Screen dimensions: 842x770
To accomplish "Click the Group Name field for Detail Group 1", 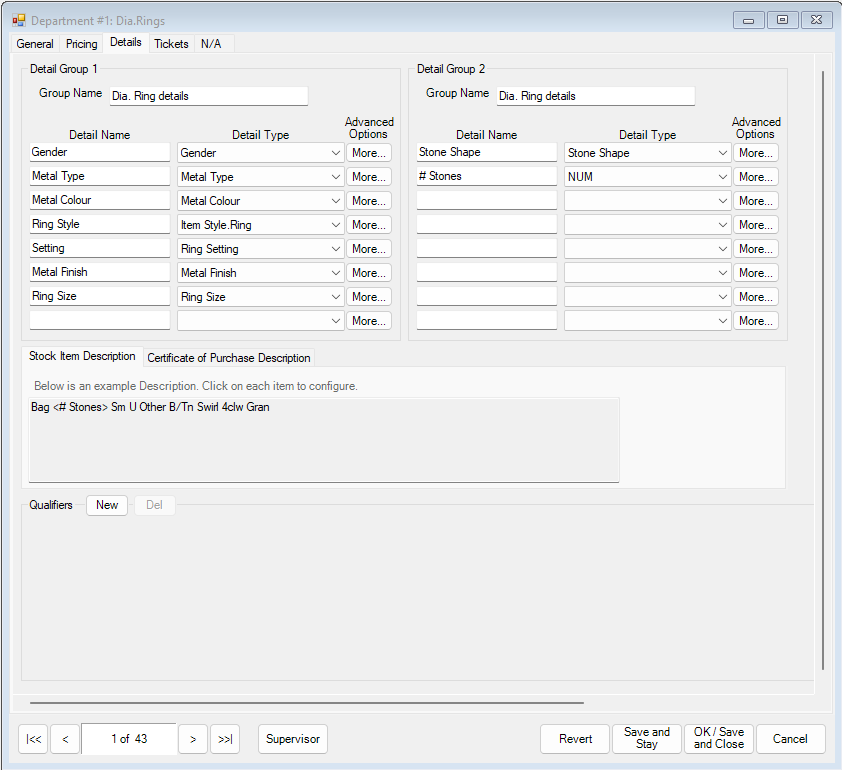I will [x=208, y=96].
